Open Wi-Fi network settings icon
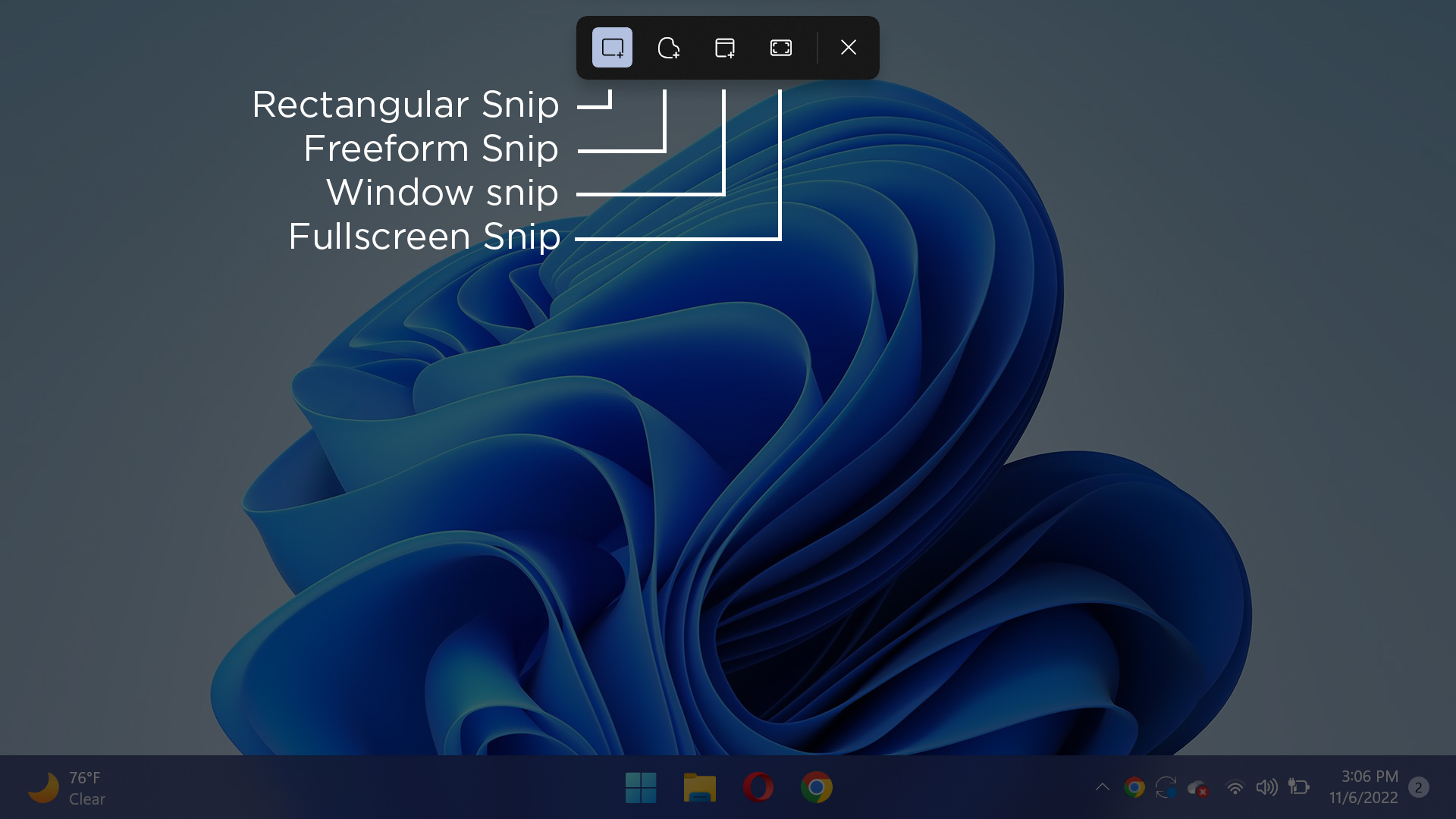 tap(1235, 788)
